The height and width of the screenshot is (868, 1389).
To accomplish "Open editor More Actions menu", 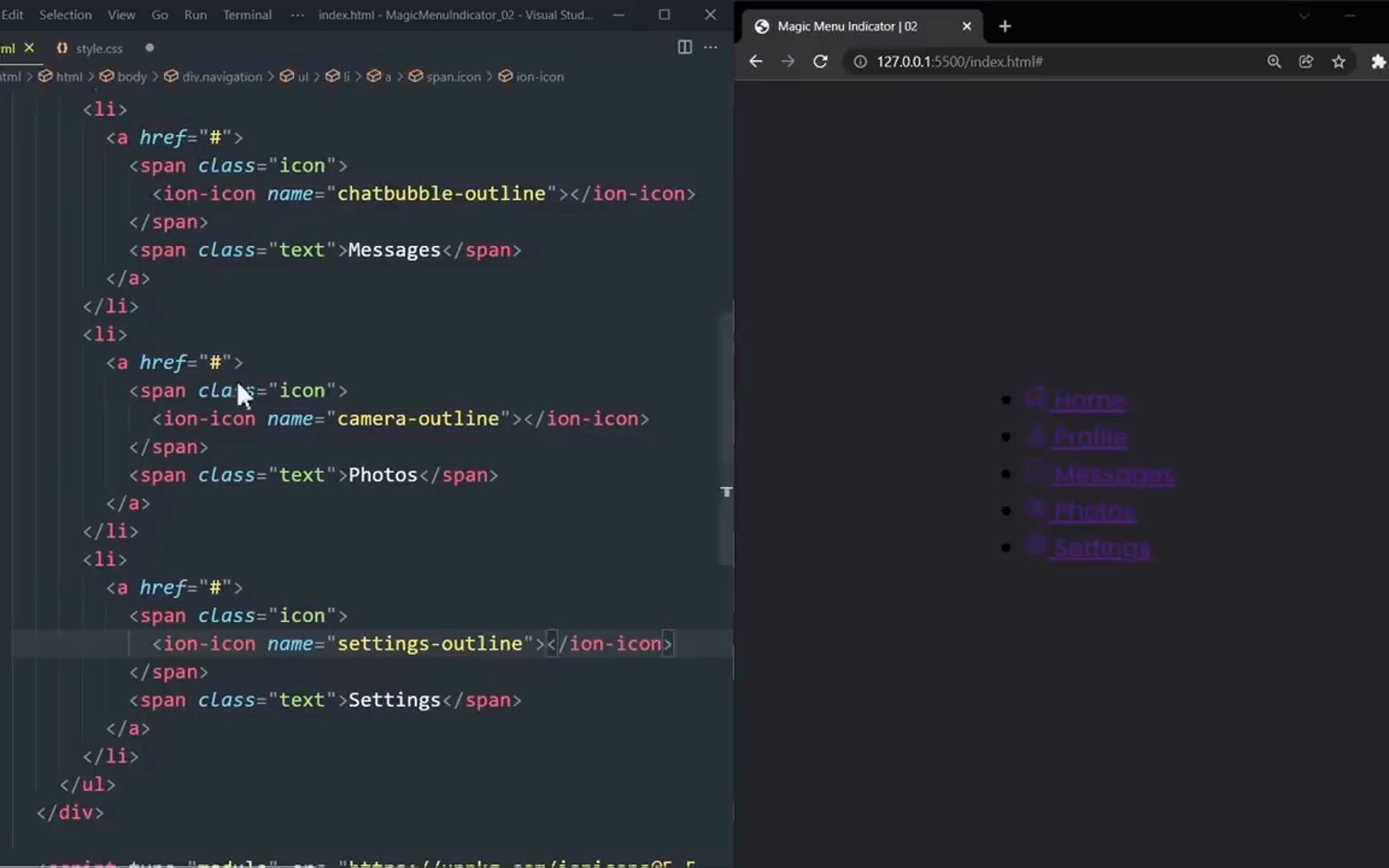I will point(711,47).
